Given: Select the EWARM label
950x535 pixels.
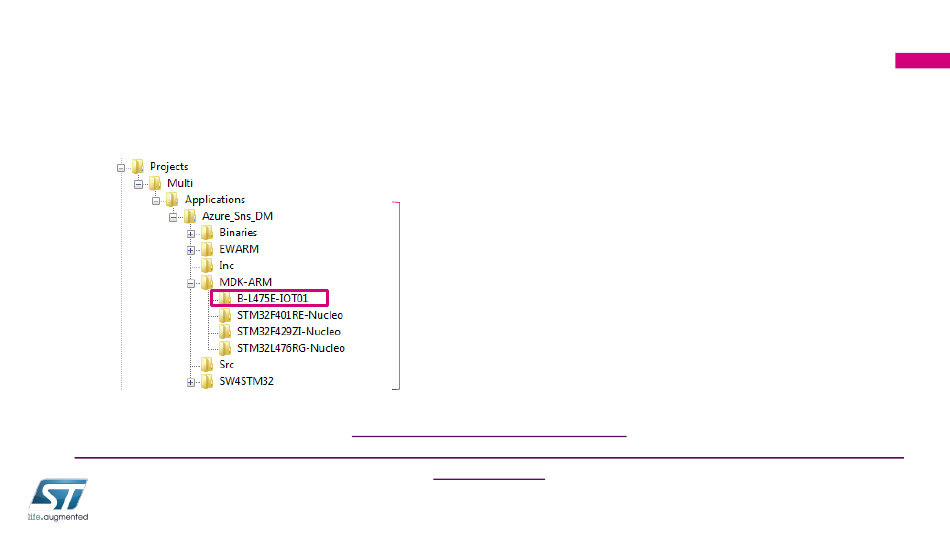Looking at the screenshot, I should coord(239,249).
